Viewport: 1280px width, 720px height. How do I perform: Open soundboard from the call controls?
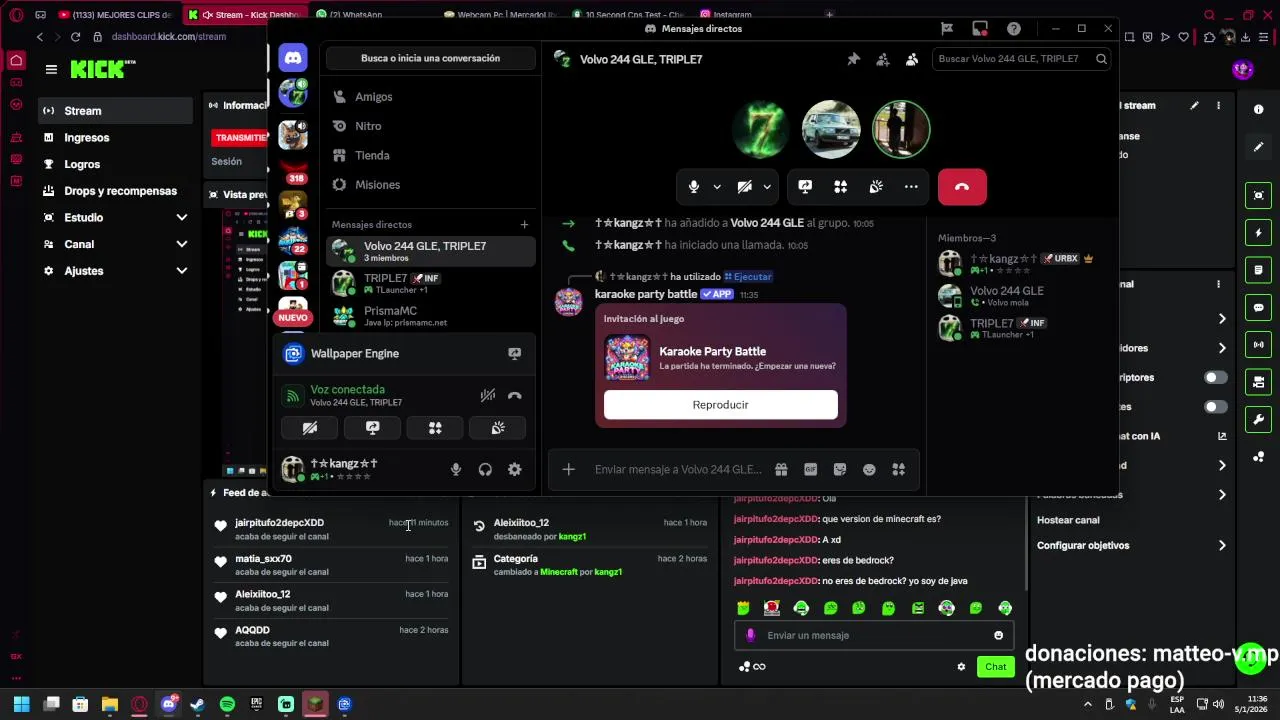coord(876,187)
